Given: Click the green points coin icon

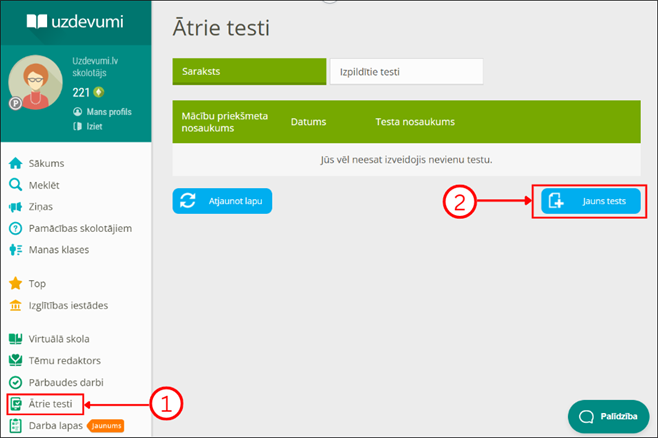Looking at the screenshot, I should click(99, 92).
